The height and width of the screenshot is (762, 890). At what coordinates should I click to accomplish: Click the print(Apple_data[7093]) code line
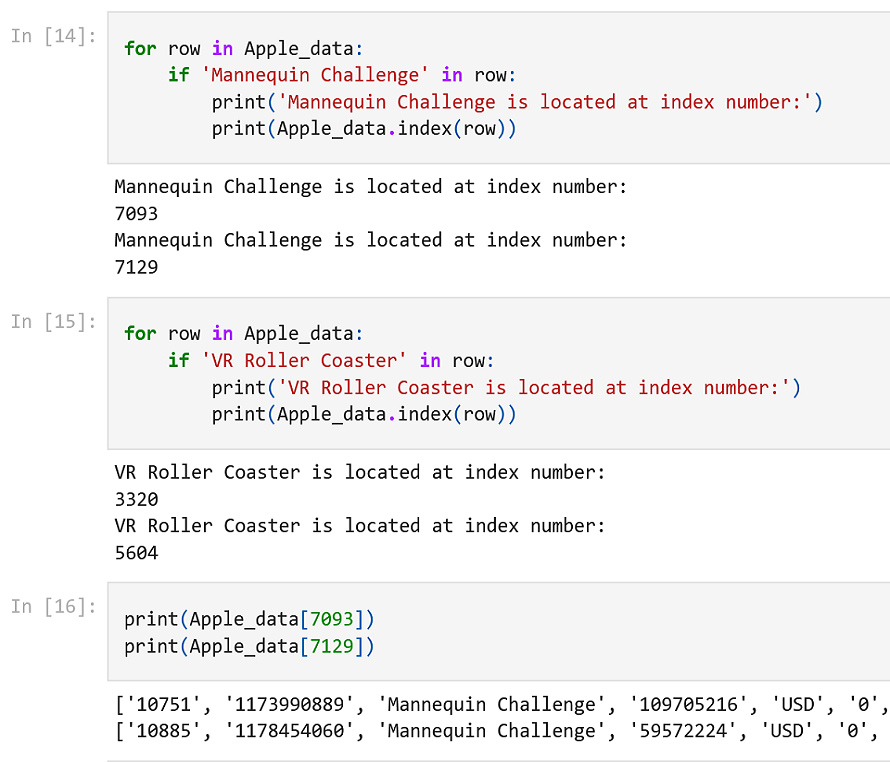pyautogui.click(x=249, y=619)
